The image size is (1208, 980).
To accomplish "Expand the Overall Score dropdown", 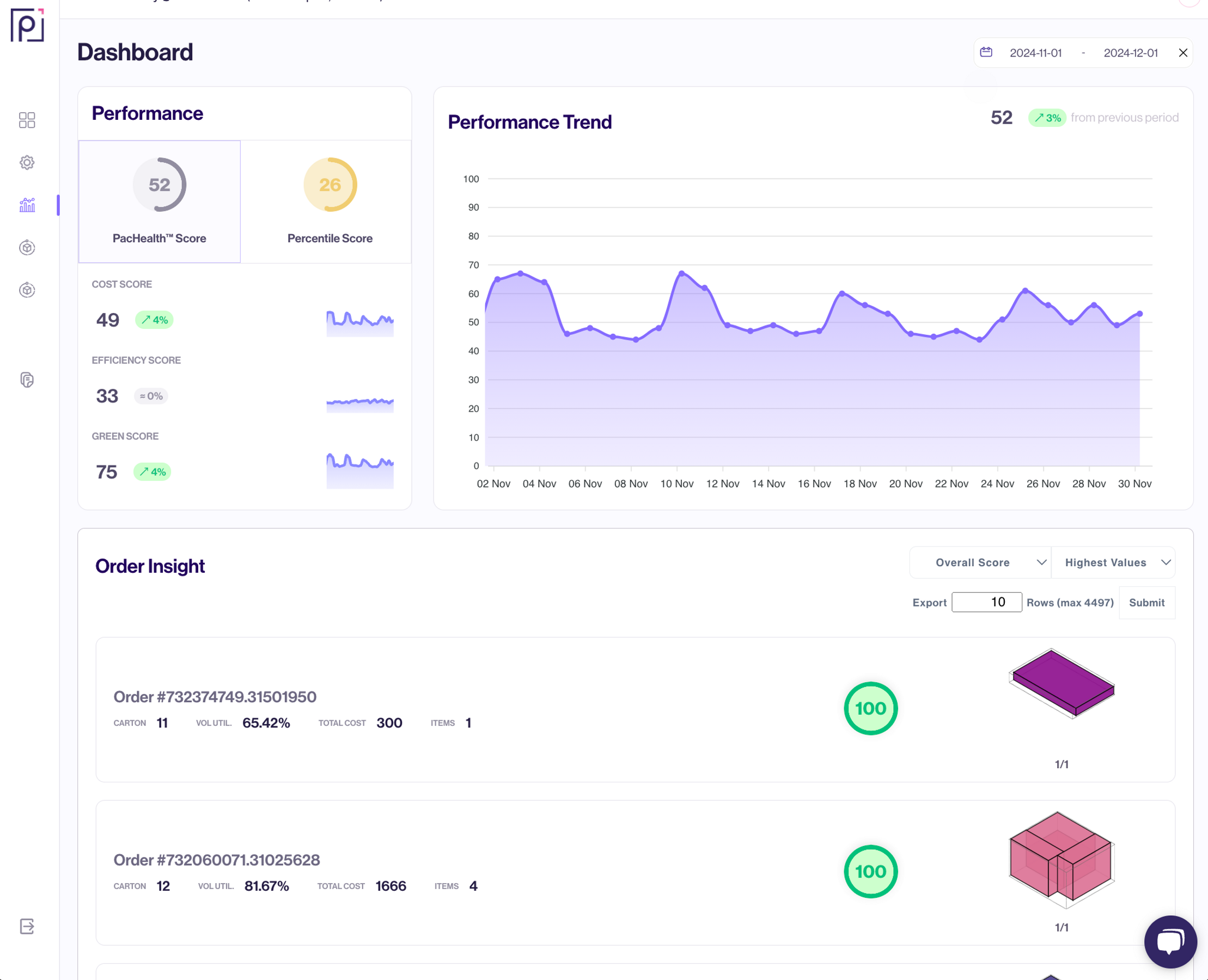I will (980, 562).
